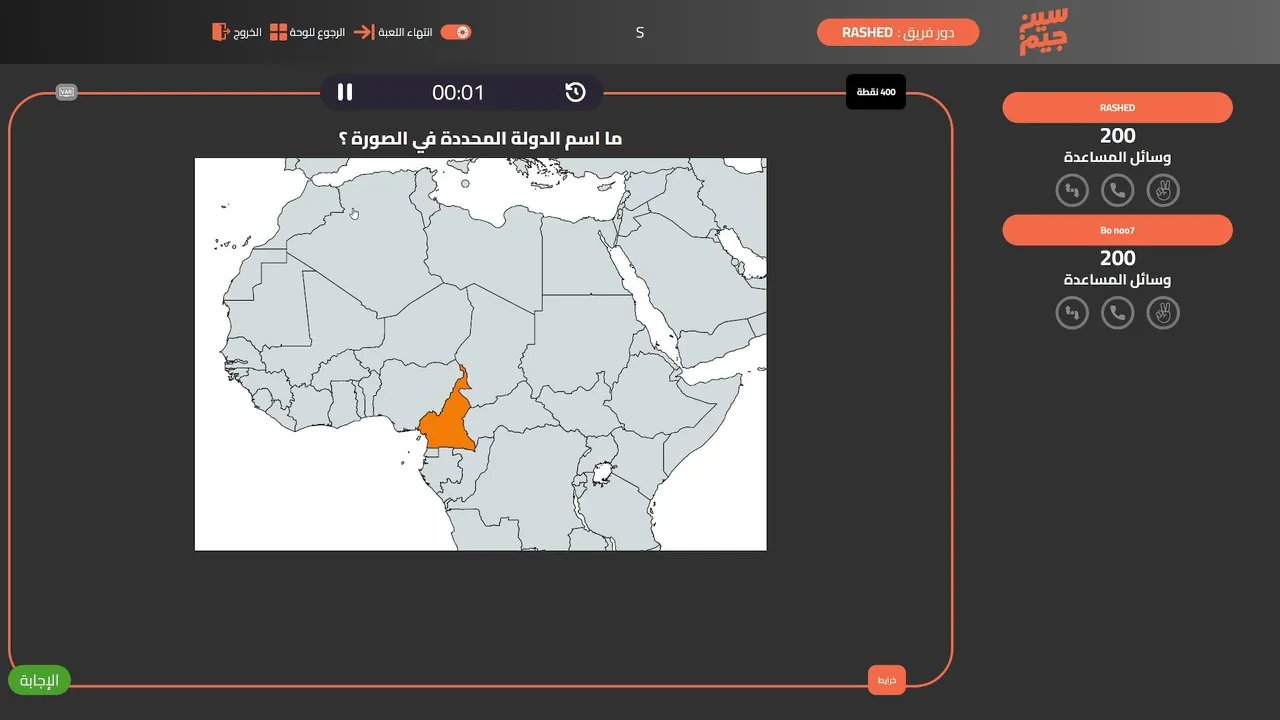The height and width of the screenshot is (720, 1280).
Task: Reset the timer with the restart icon
Action: [x=575, y=92]
